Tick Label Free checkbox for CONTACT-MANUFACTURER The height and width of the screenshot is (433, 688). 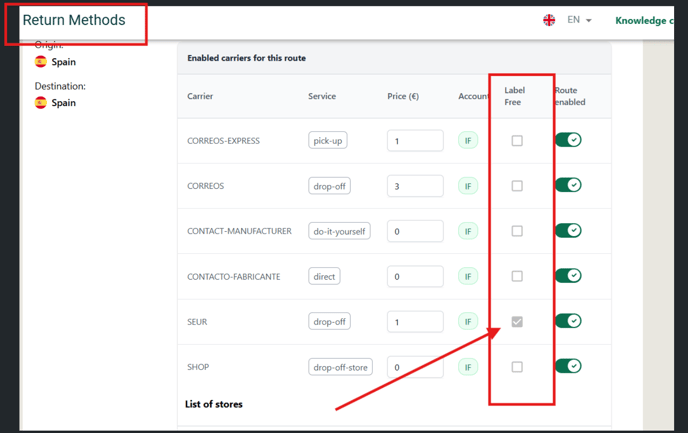pyautogui.click(x=517, y=231)
